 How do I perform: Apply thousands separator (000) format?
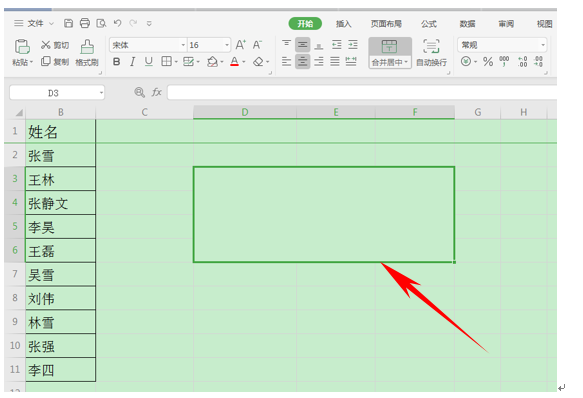tap(504, 61)
